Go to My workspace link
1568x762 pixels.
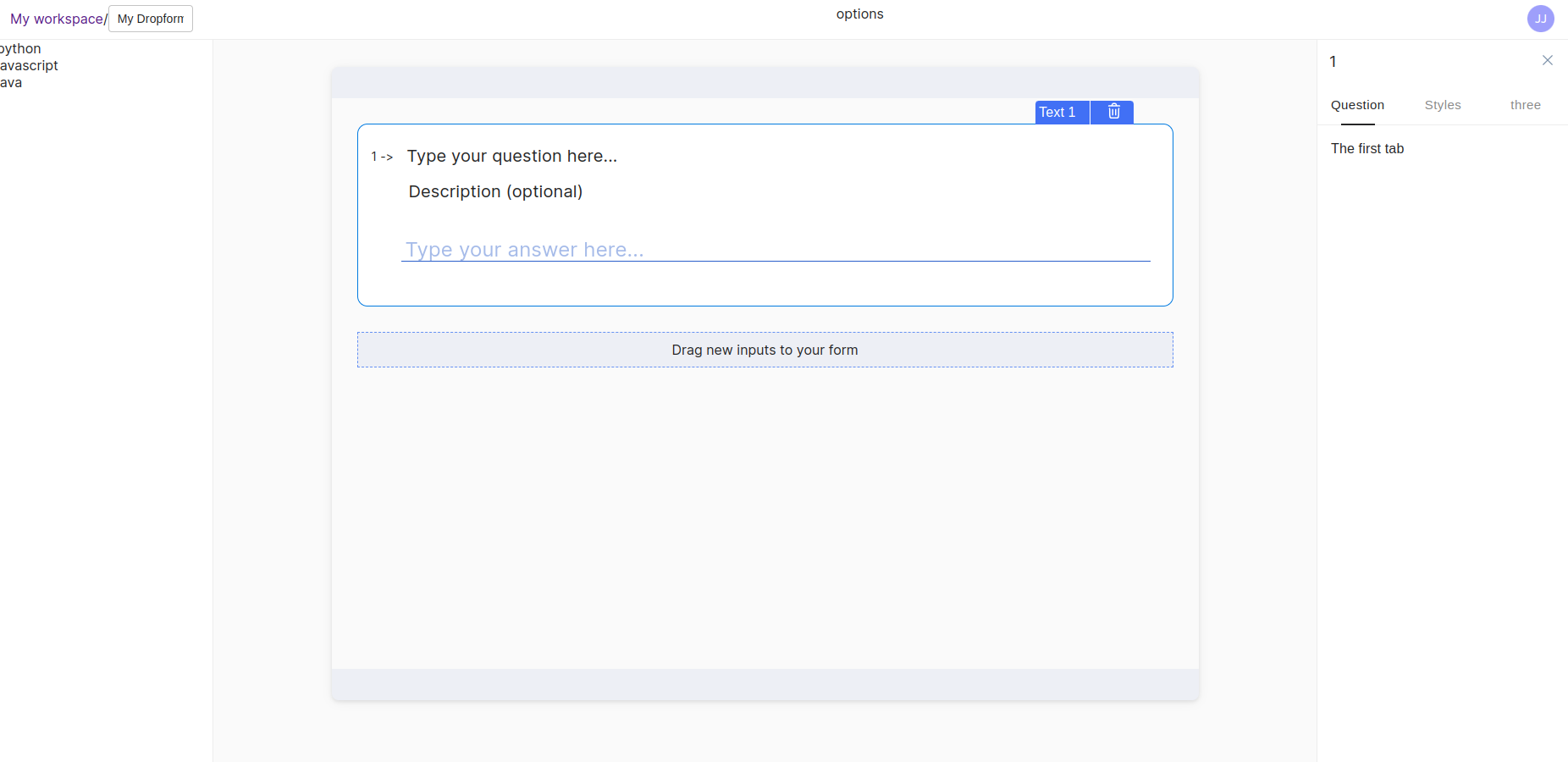(x=57, y=19)
